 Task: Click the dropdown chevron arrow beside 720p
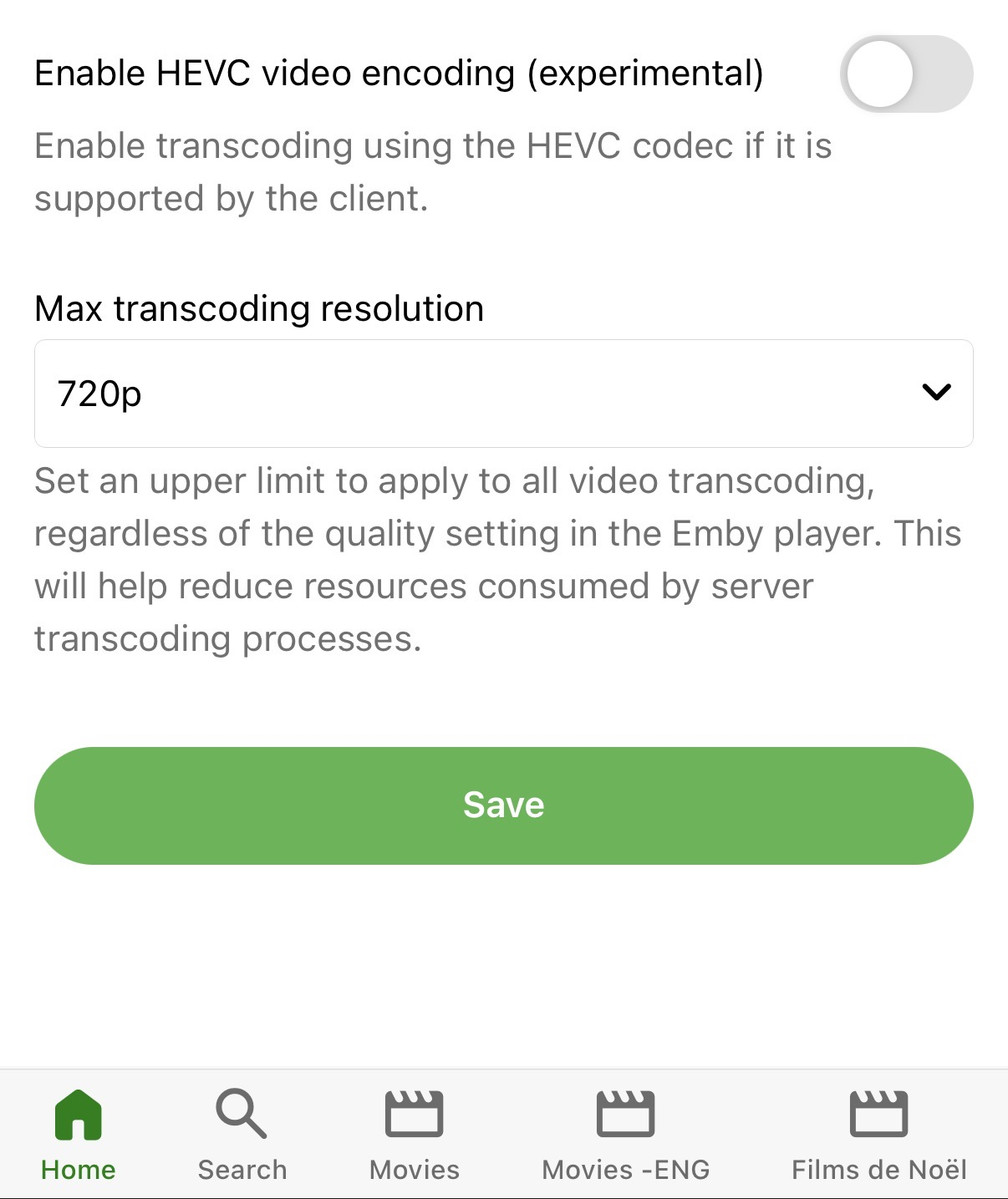tap(937, 392)
